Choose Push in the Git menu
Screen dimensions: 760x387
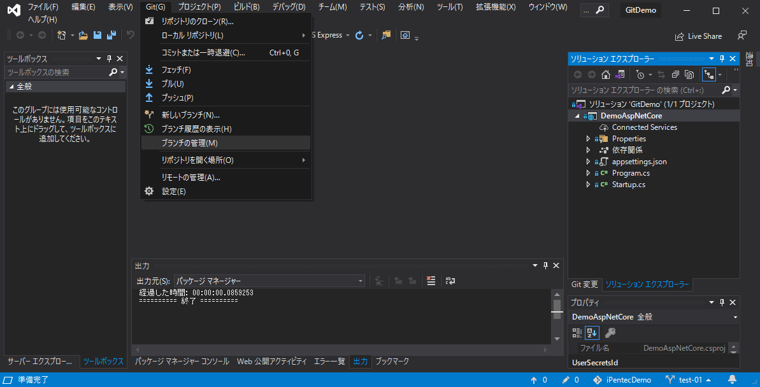226,98
